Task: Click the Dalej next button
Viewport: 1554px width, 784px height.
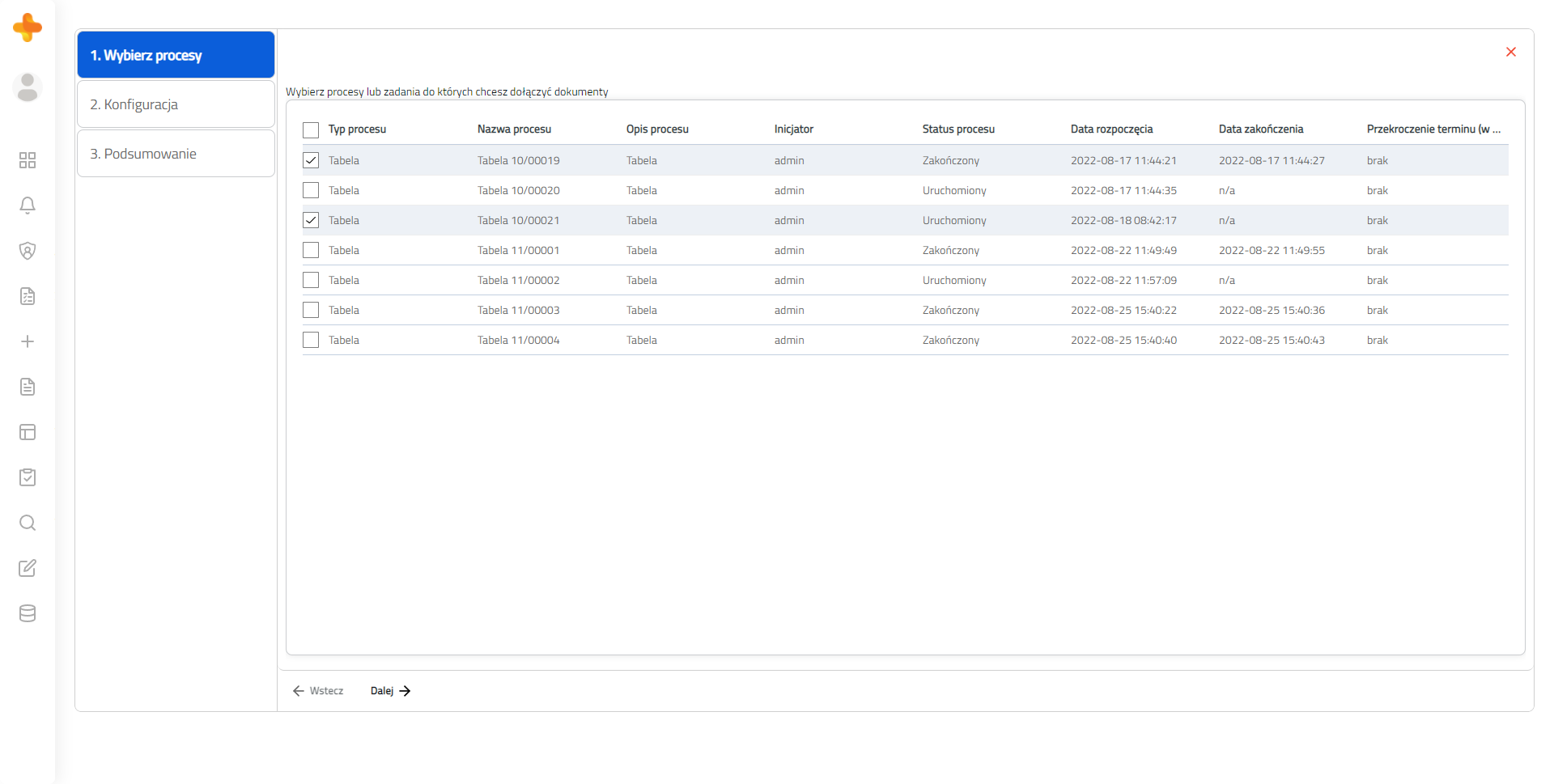Action: pos(391,691)
